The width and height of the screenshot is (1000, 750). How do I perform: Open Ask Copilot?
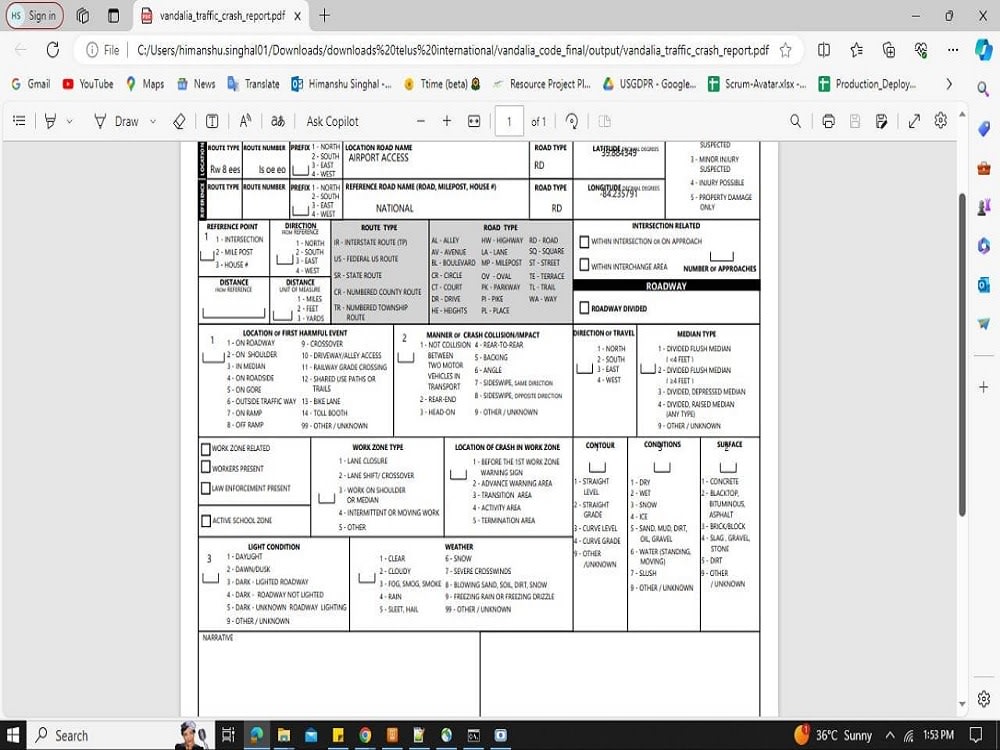pos(332,121)
